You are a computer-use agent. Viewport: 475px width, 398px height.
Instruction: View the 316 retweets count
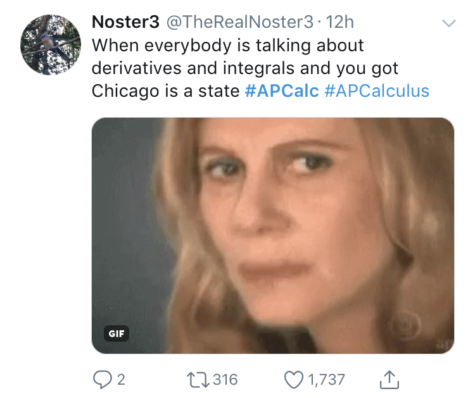tap(225, 380)
